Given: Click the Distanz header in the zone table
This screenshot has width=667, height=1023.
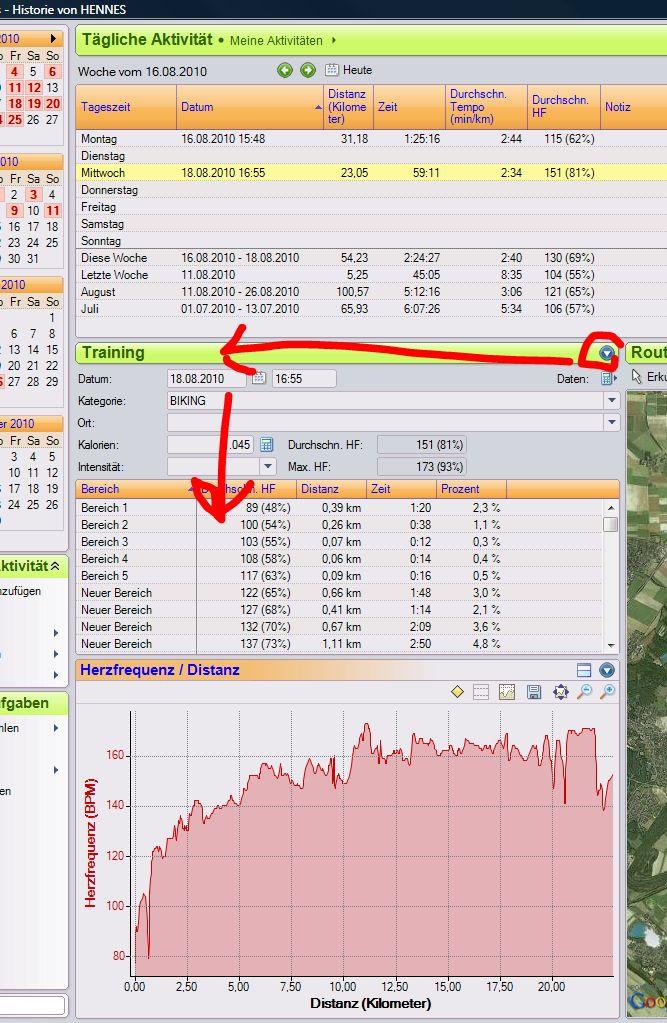Looking at the screenshot, I should [x=331, y=489].
